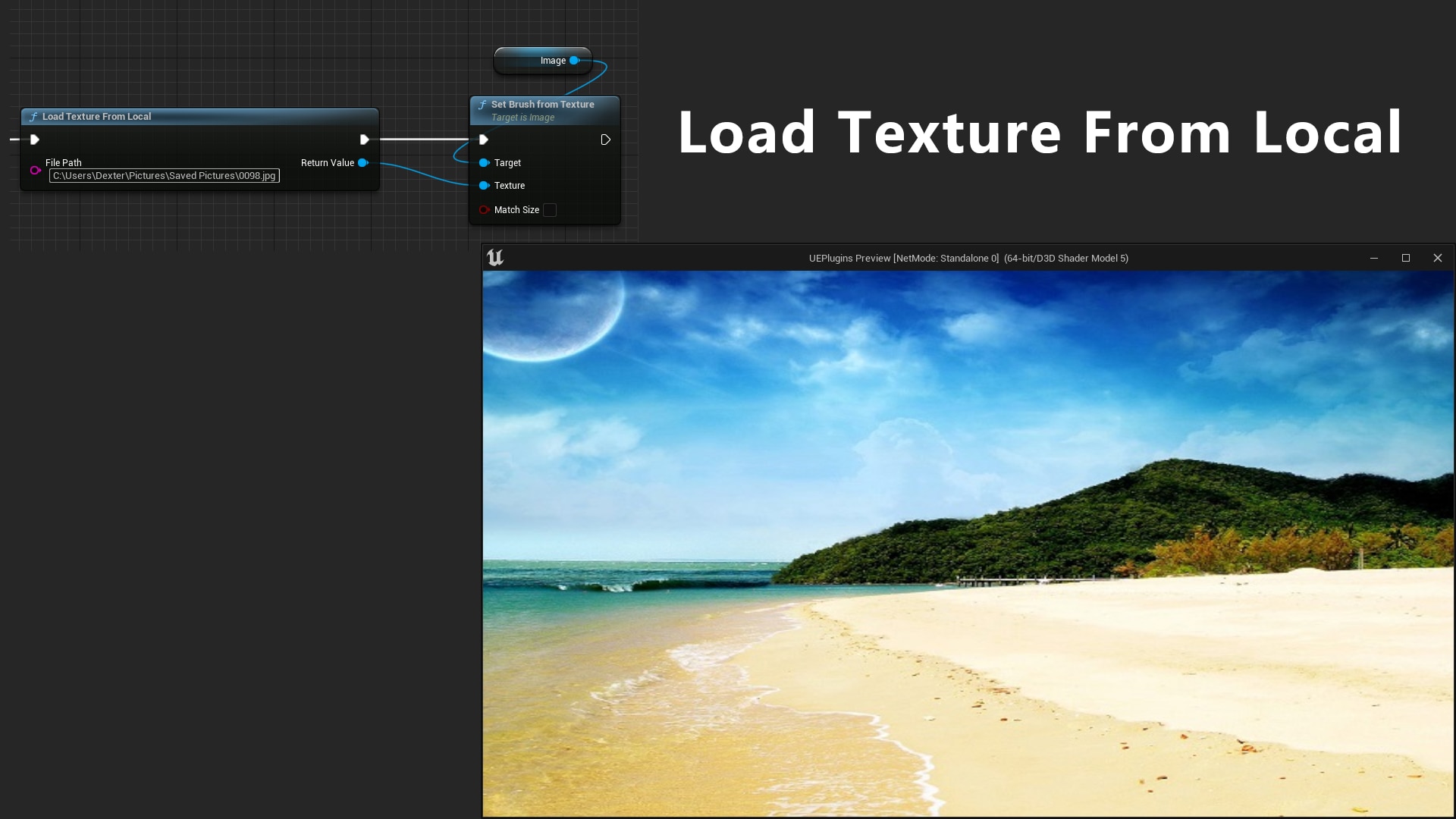Click the Target input pin on Set Brush from Texture

(485, 162)
